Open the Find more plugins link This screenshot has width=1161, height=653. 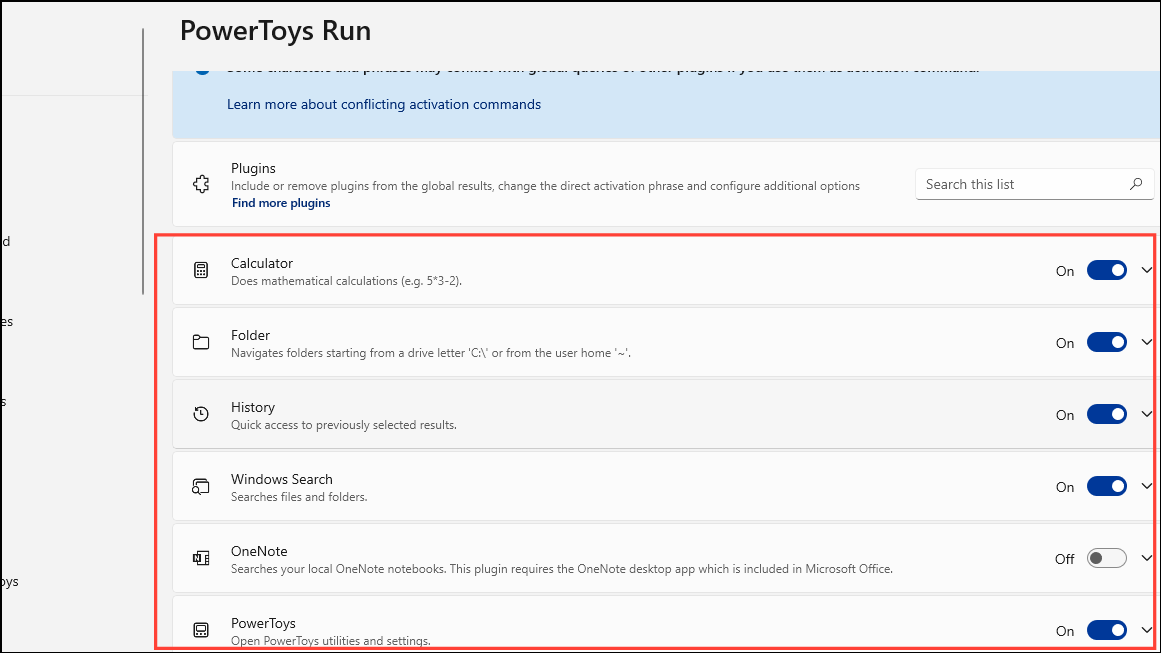pyautogui.click(x=281, y=203)
